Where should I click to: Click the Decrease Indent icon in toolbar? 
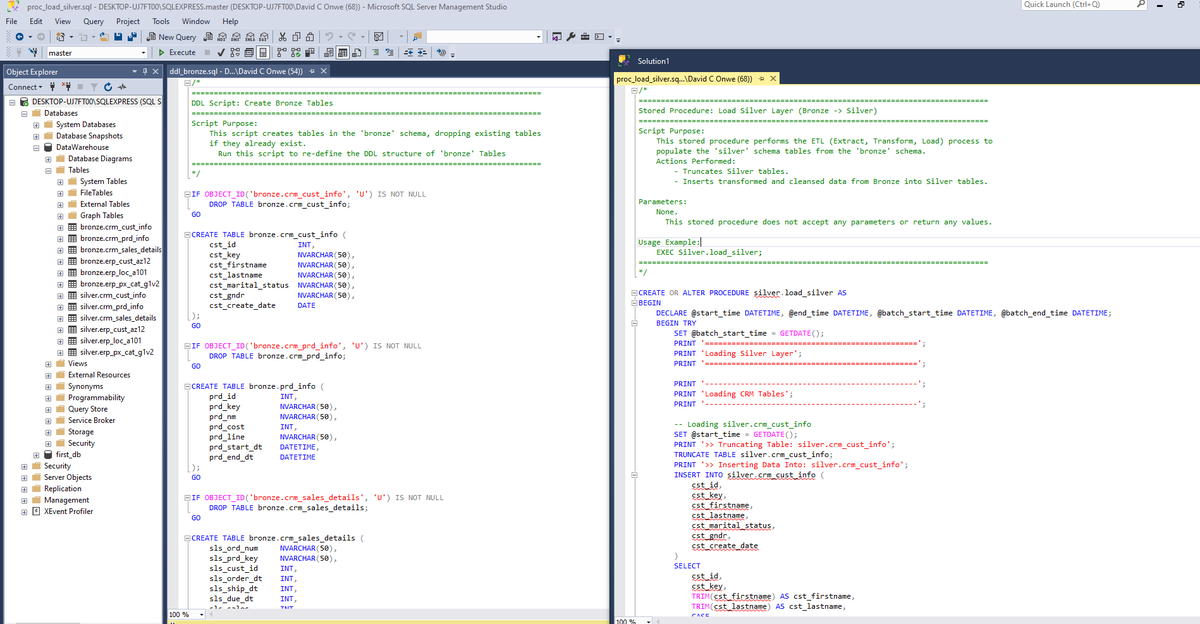click(x=409, y=52)
